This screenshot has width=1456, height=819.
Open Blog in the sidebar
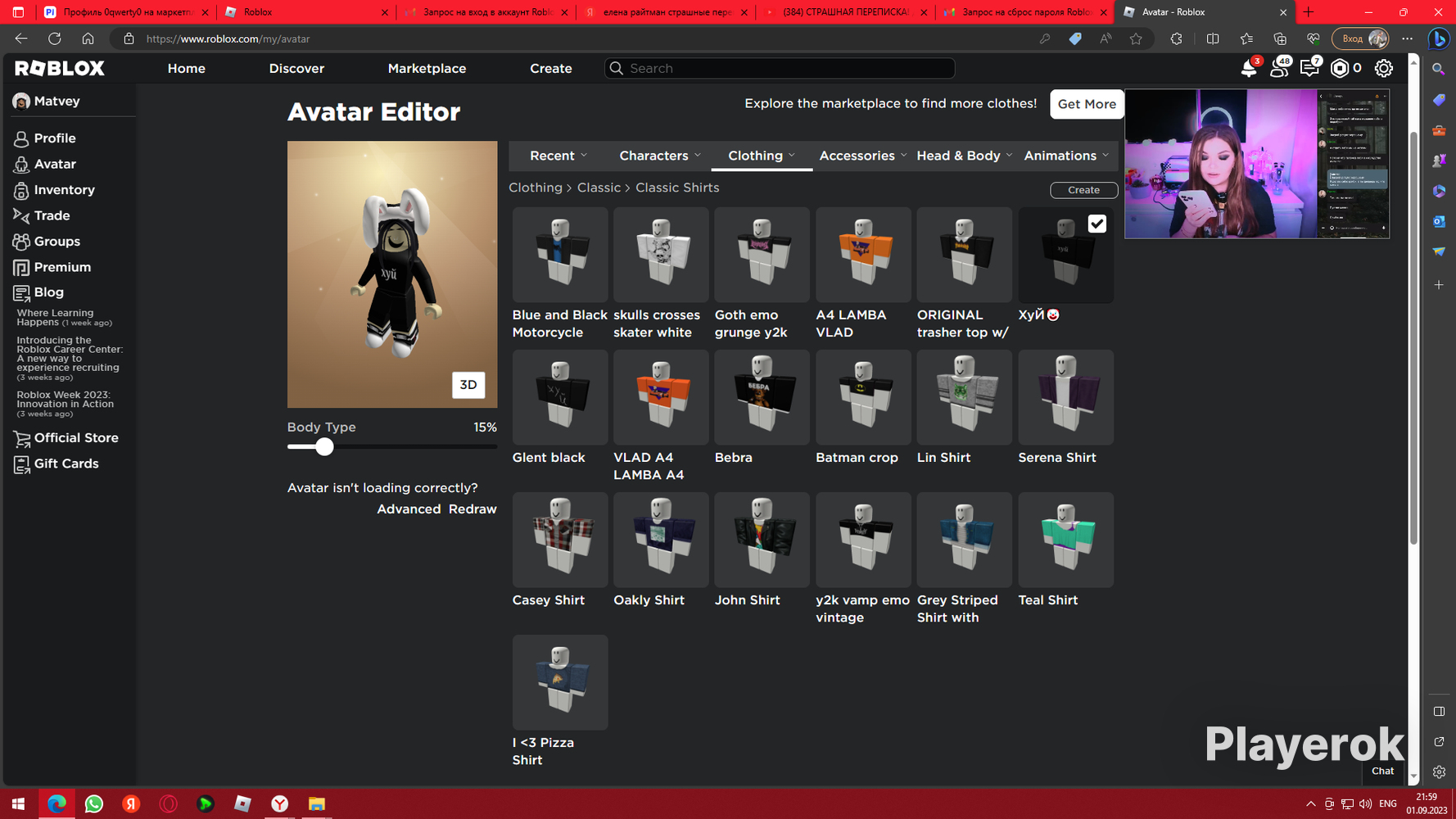coord(48,292)
